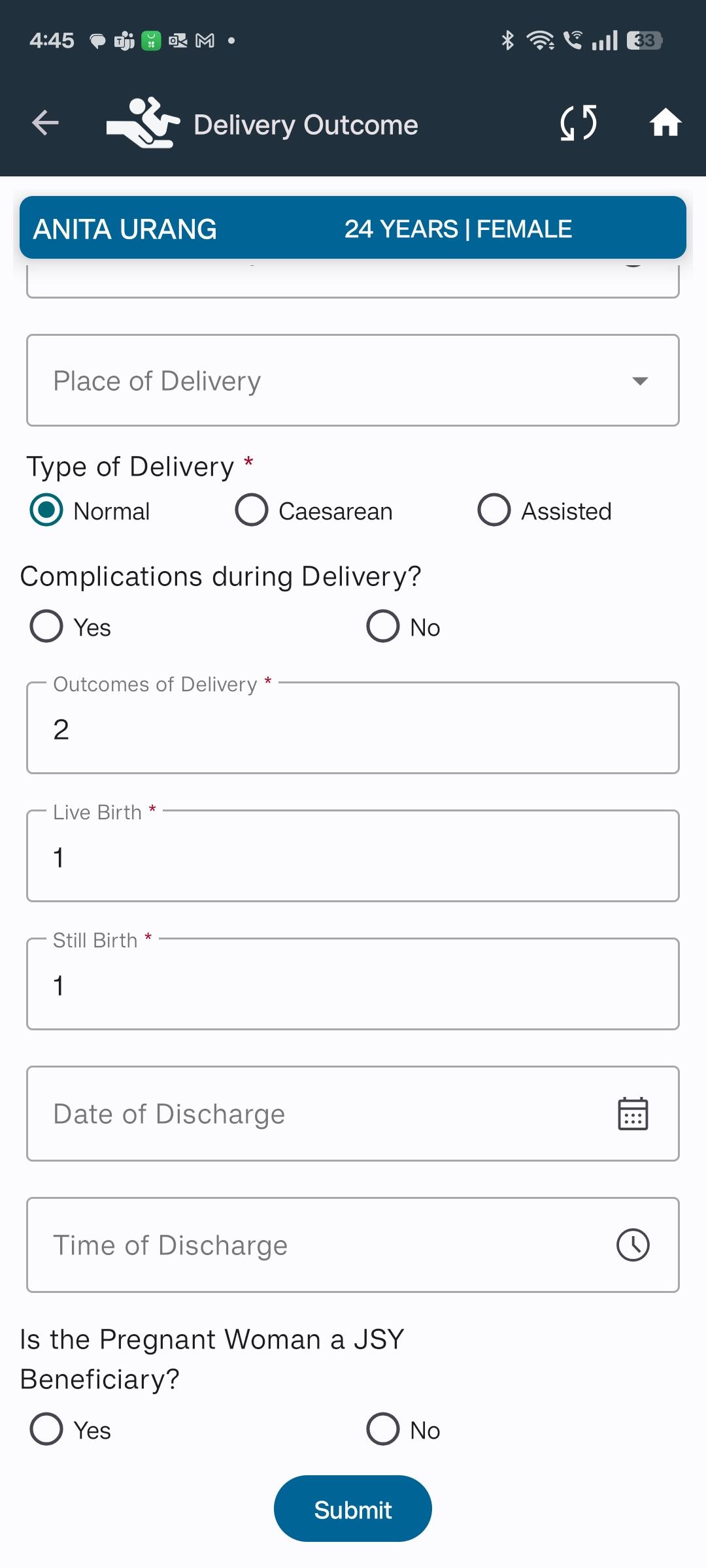Tap the Bluetooth status icon
706x1568 pixels.
(x=507, y=41)
